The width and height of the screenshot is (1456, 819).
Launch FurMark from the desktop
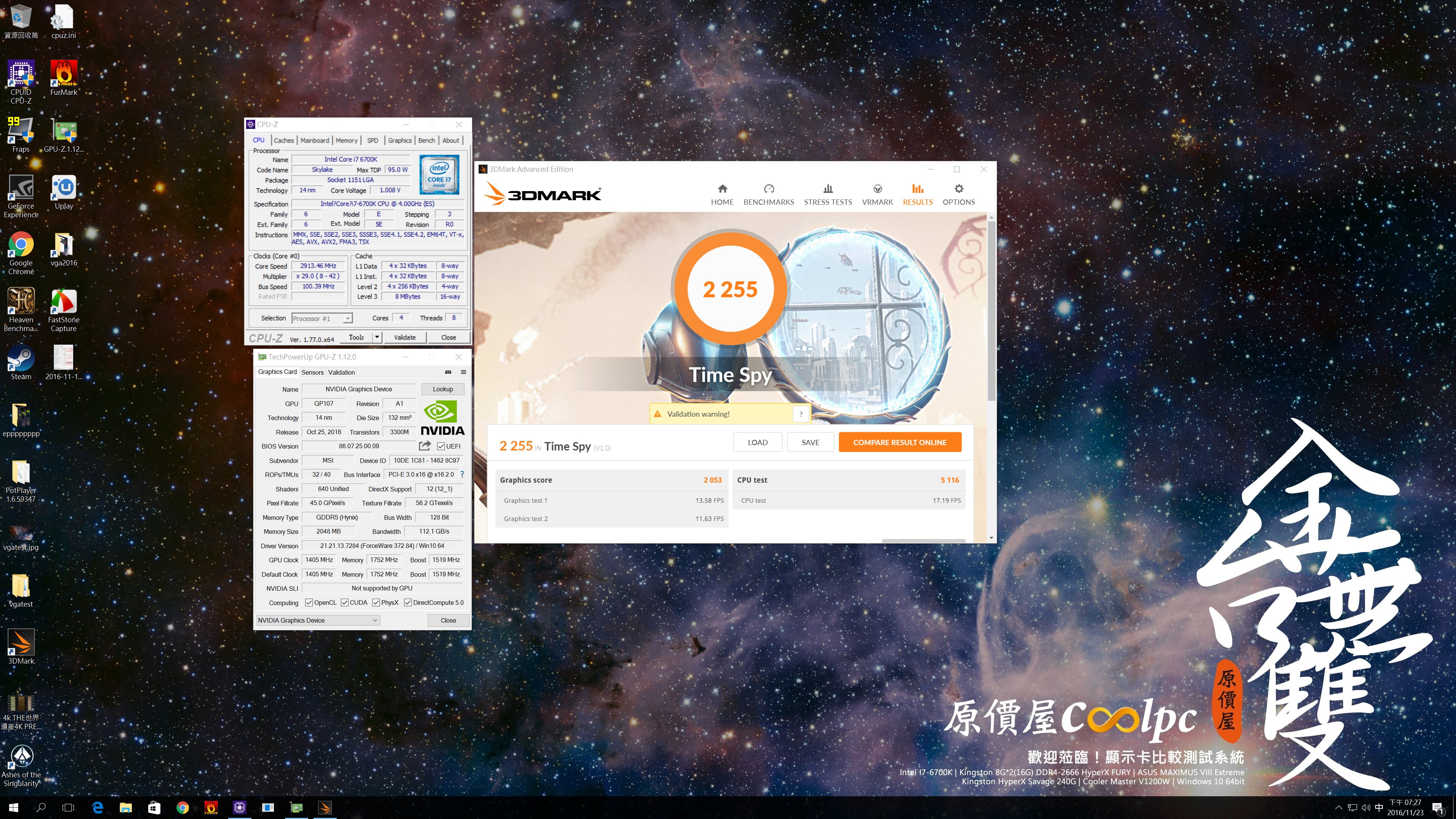point(63,78)
